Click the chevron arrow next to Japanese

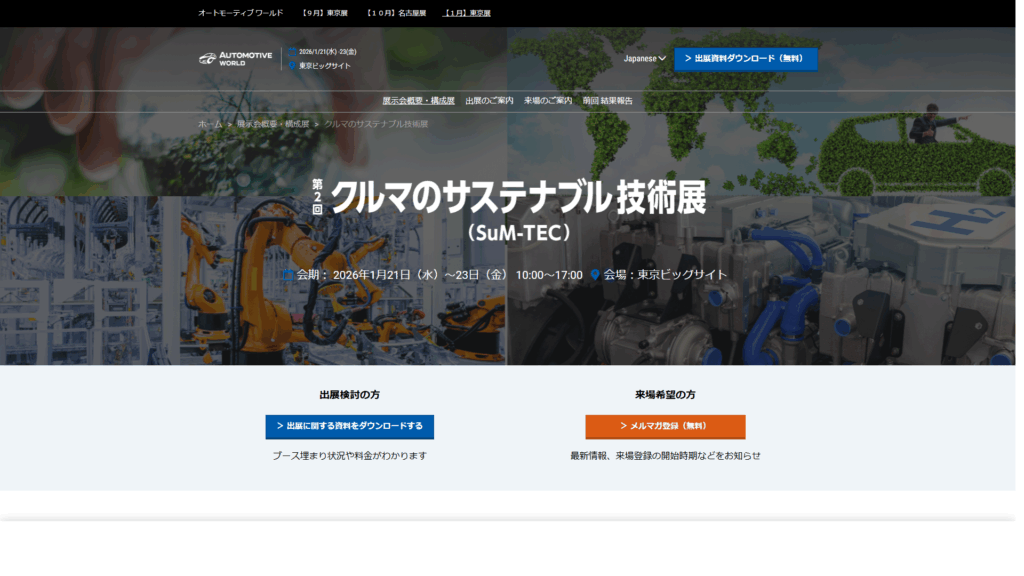tap(662, 59)
